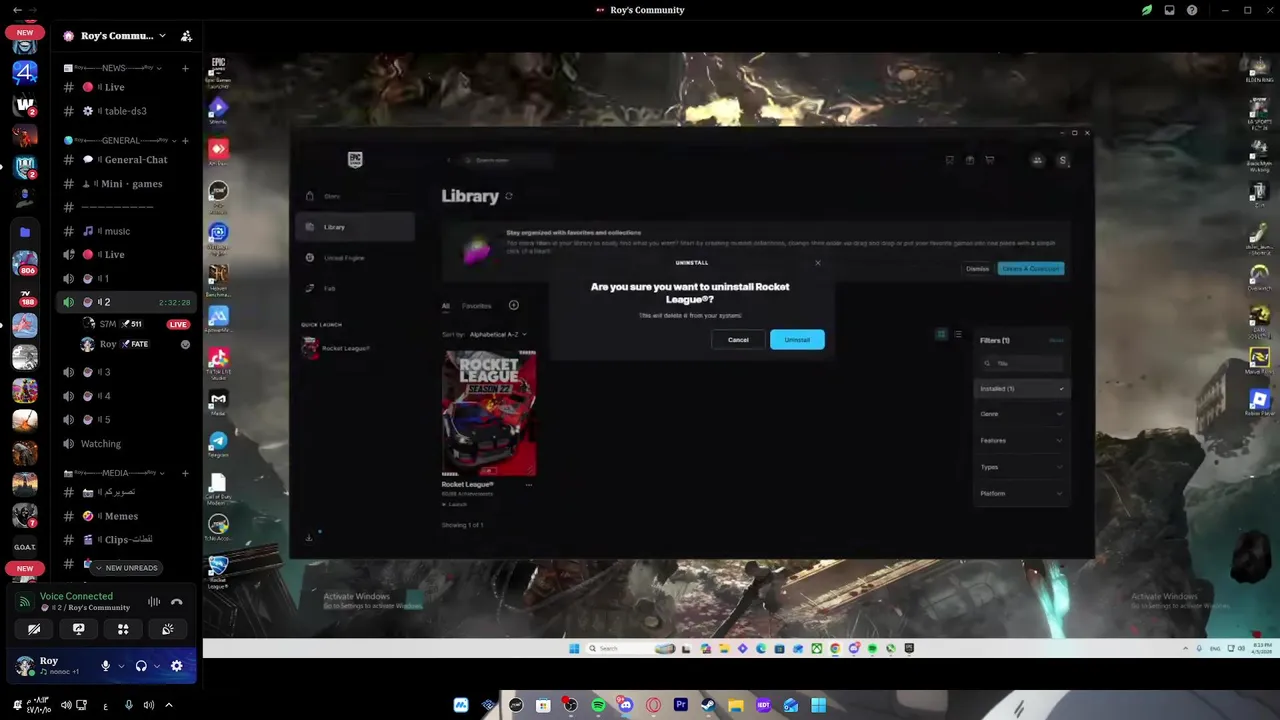This screenshot has height=720, width=1280.
Task: Open the table-ds3 channel
Action: point(126,111)
